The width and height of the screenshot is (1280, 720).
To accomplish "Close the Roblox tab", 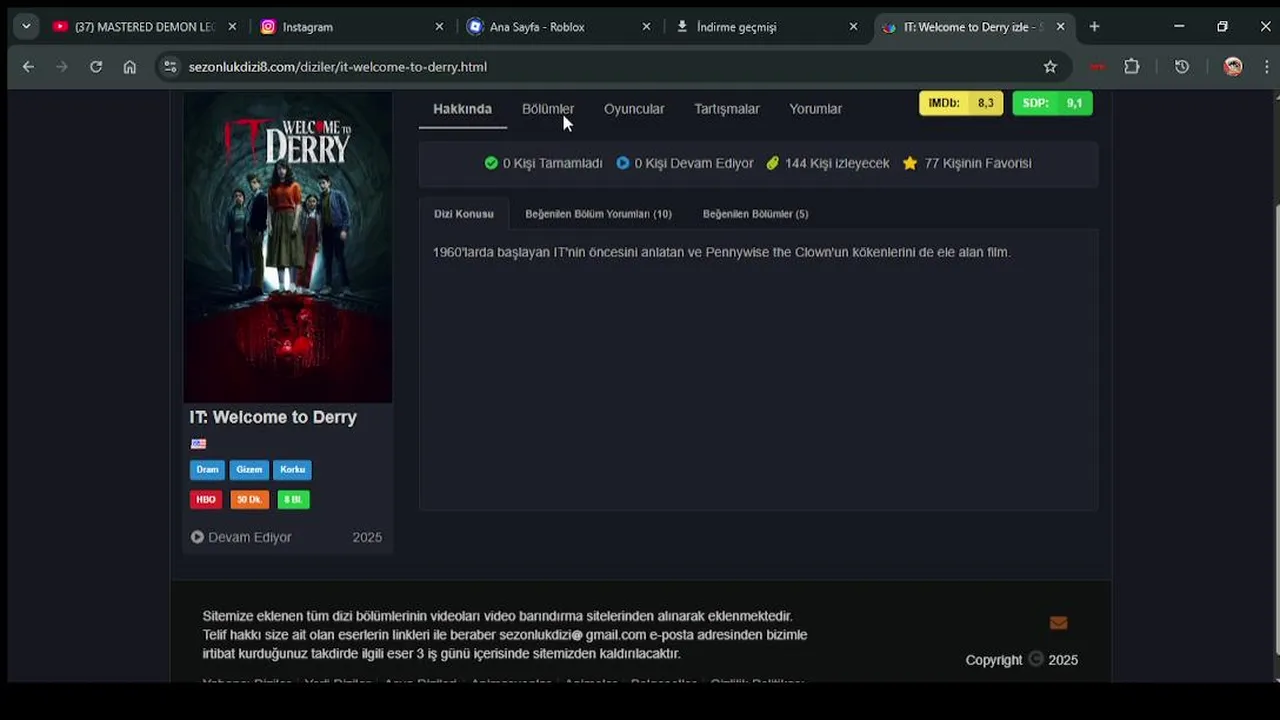I will coord(646,27).
